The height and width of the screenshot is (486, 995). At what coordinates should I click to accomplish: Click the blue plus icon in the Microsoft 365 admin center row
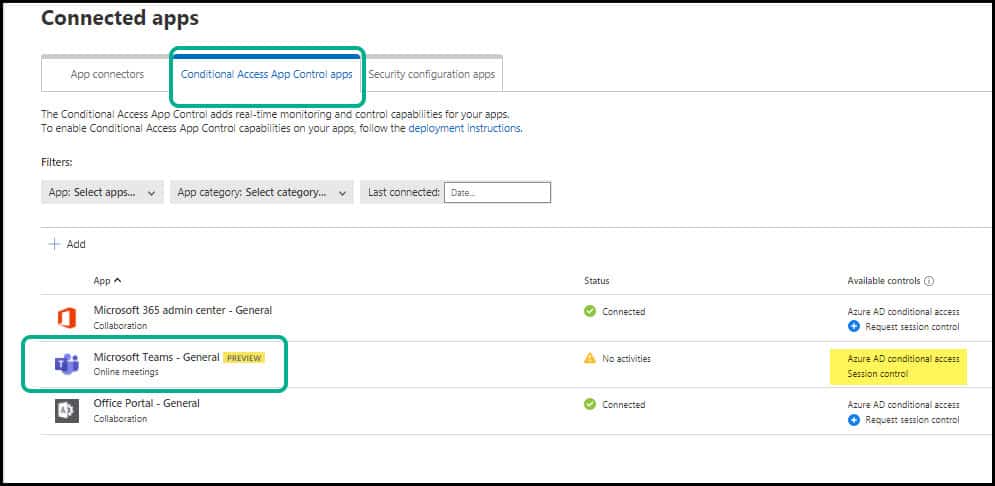pos(853,327)
